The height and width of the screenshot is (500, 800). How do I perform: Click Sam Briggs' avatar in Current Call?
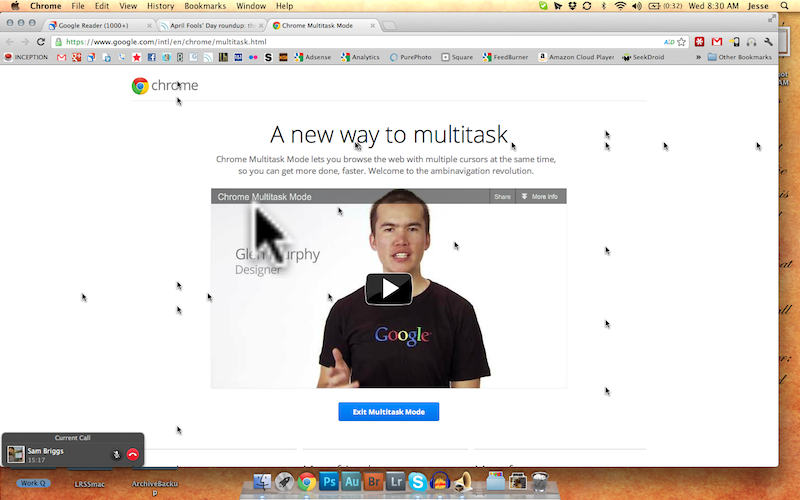coord(16,454)
